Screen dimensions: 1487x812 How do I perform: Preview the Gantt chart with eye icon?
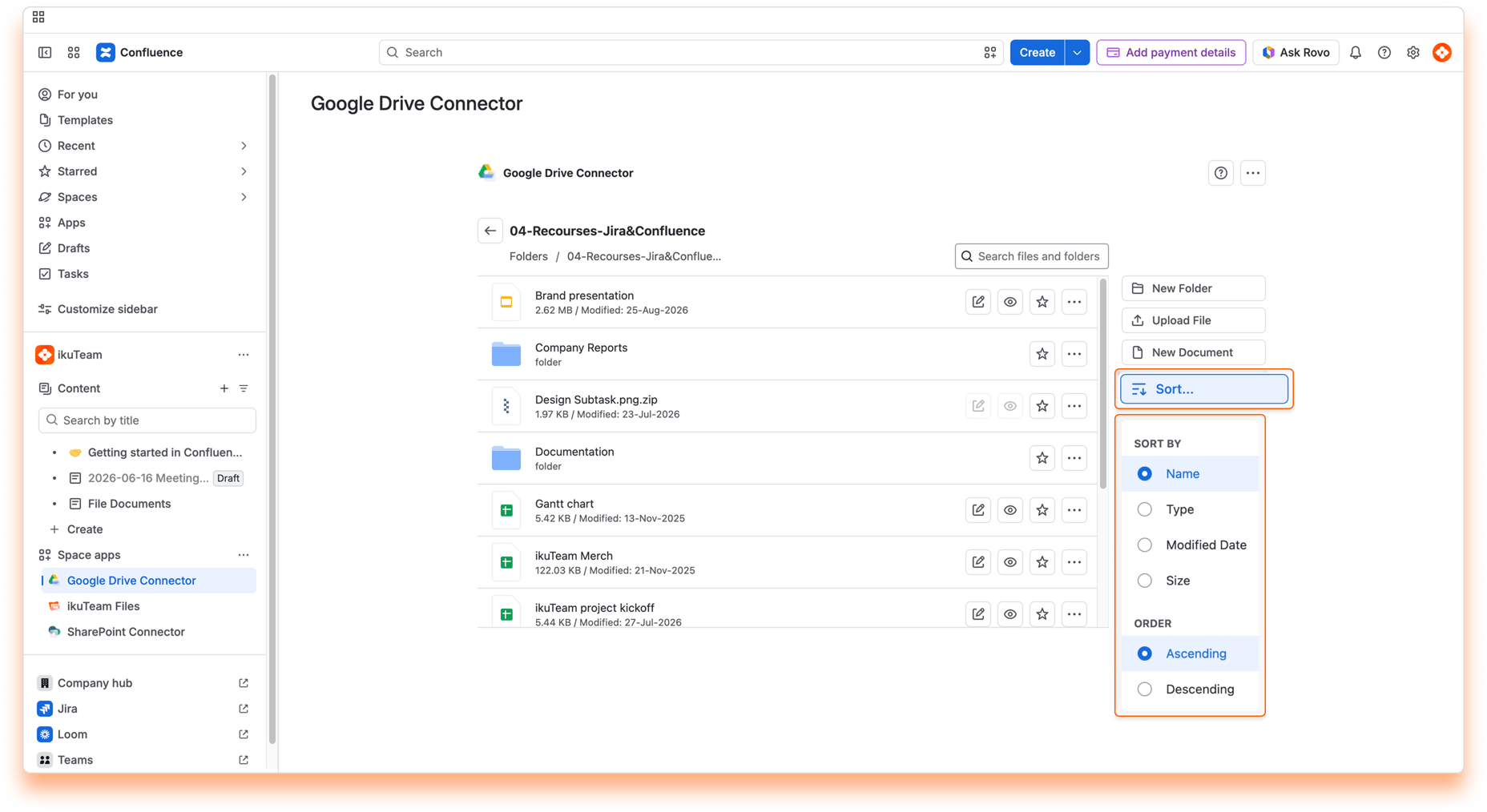point(1010,510)
